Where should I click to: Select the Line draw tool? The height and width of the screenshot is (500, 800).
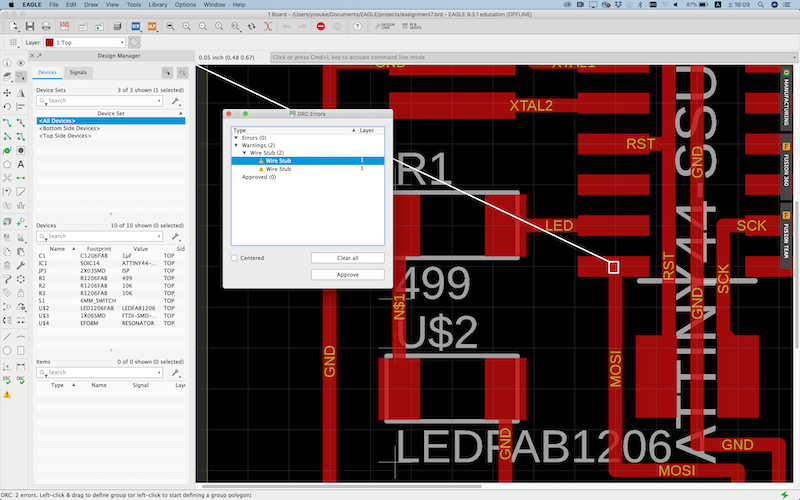[x=7, y=337]
